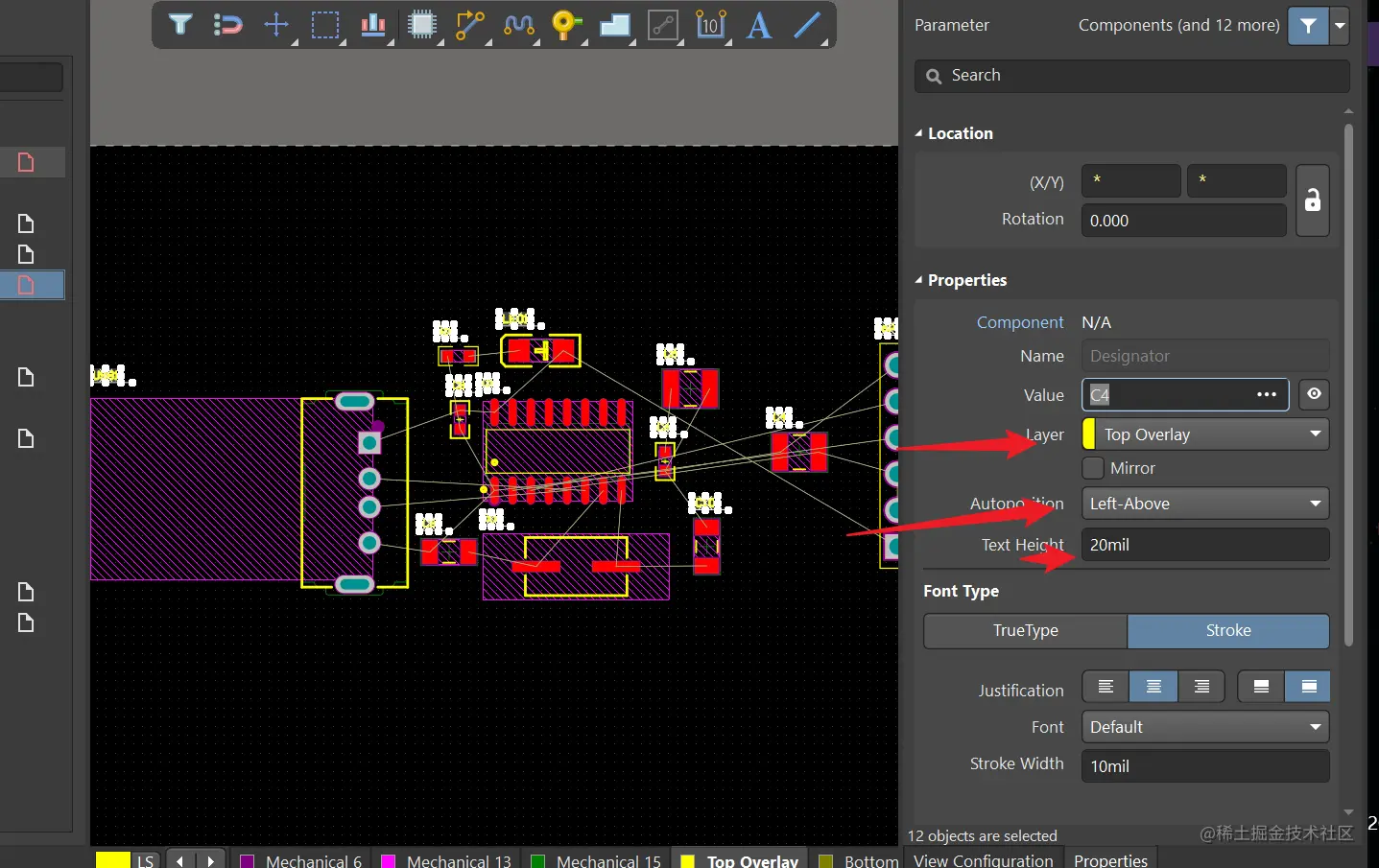The height and width of the screenshot is (868, 1379).
Task: Click the LS layer set button
Action: coord(146,860)
